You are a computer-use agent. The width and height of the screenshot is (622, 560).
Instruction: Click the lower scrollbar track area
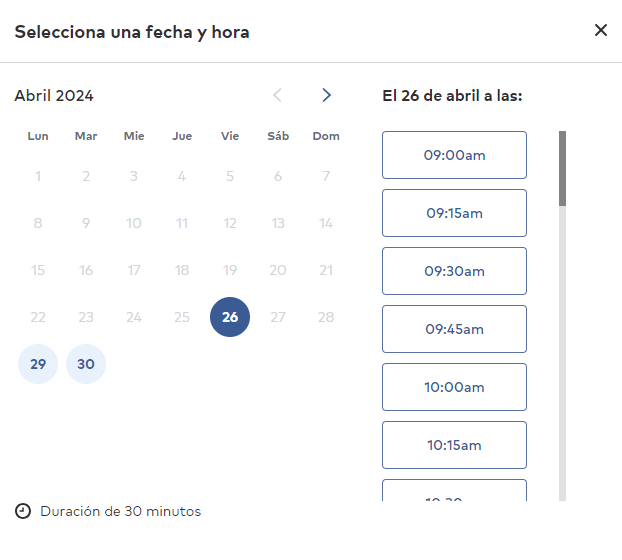pos(562,353)
